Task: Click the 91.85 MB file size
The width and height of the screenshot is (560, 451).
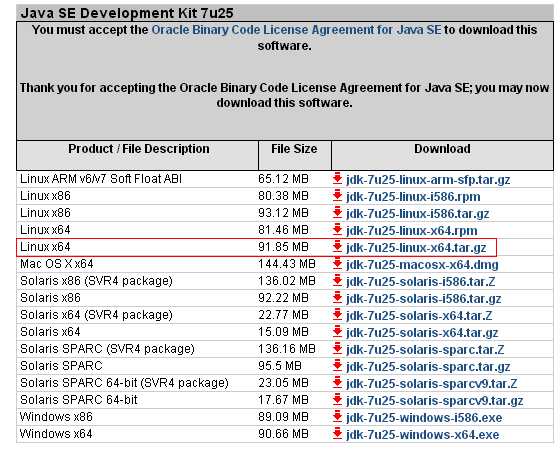Action: point(283,247)
